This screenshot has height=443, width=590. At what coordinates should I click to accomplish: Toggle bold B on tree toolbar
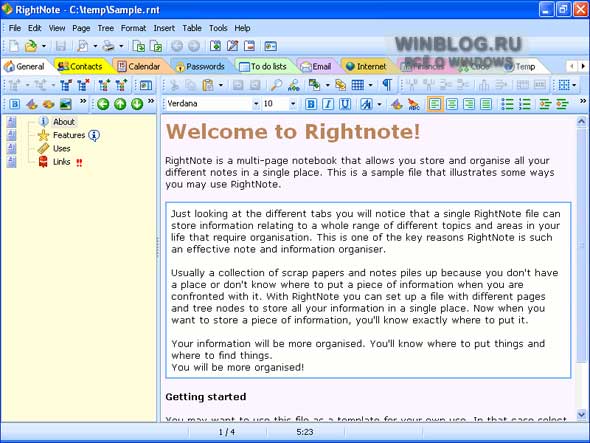click(x=14, y=104)
